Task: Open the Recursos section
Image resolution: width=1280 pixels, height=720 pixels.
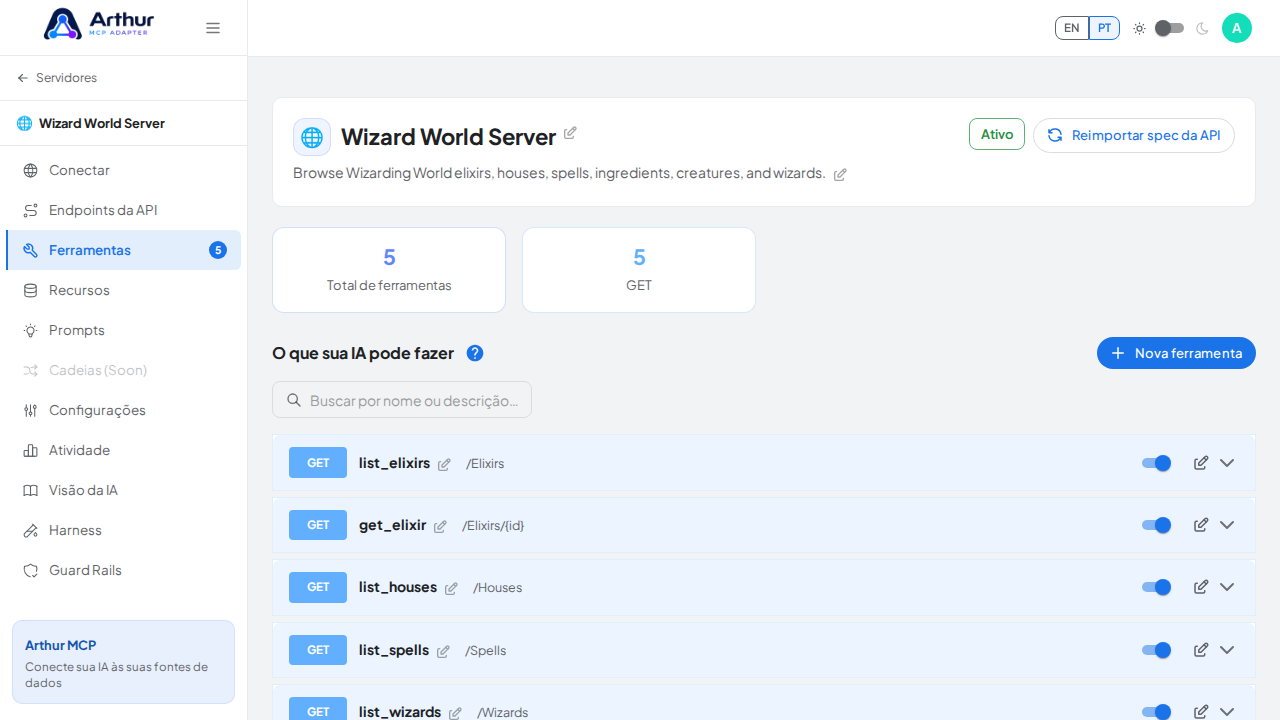Action: click(x=123, y=290)
